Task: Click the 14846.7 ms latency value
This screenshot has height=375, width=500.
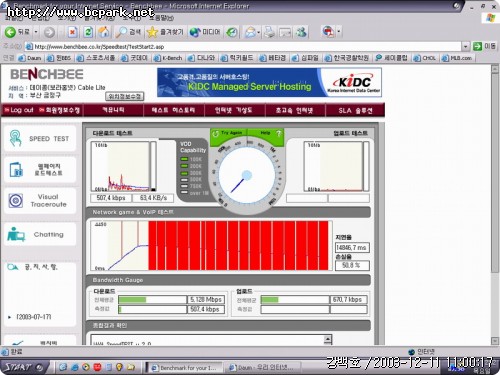Action: point(352,248)
